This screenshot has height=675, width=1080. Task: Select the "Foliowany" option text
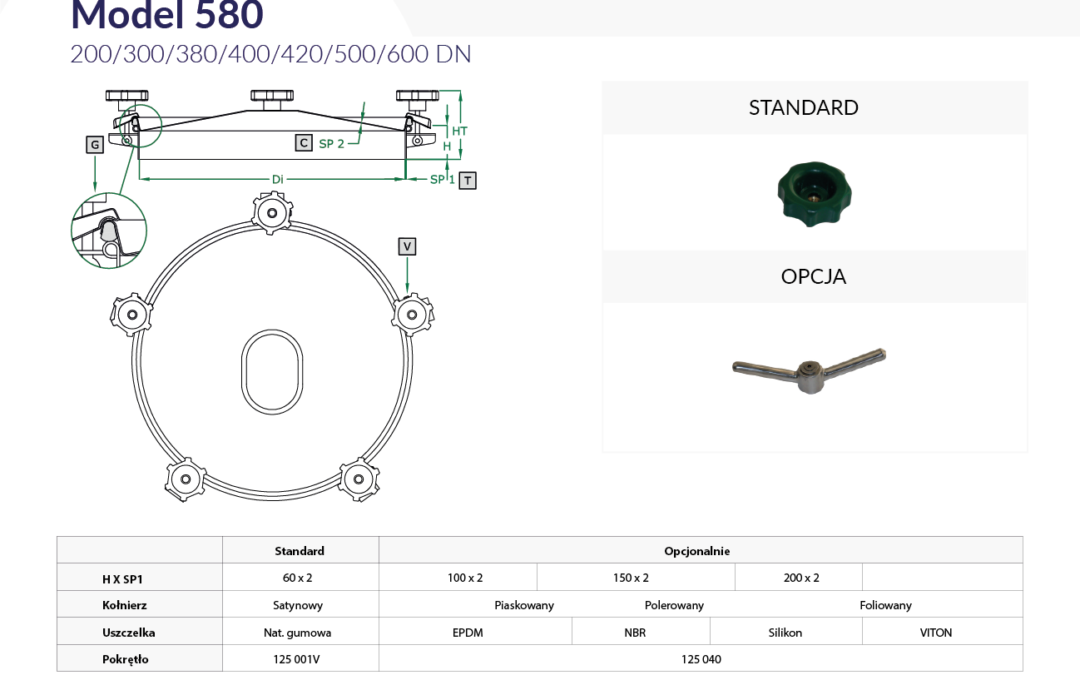(886, 605)
